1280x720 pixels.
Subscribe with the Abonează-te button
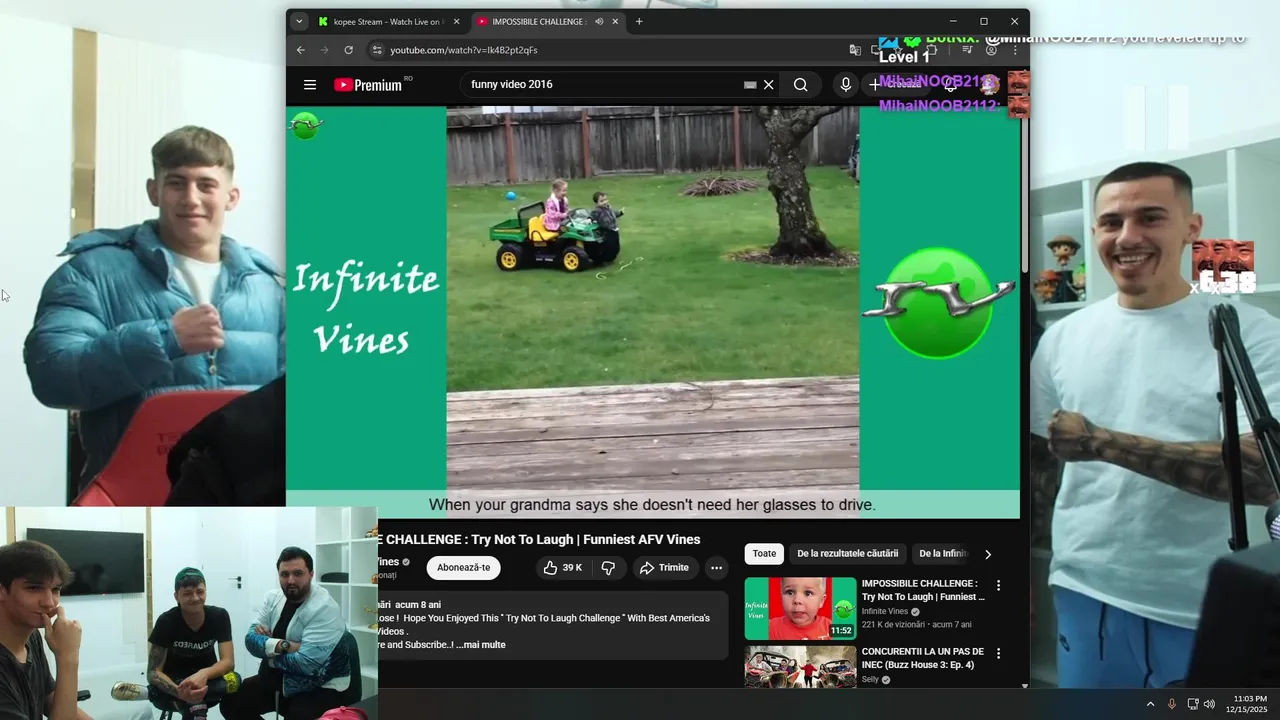click(464, 568)
